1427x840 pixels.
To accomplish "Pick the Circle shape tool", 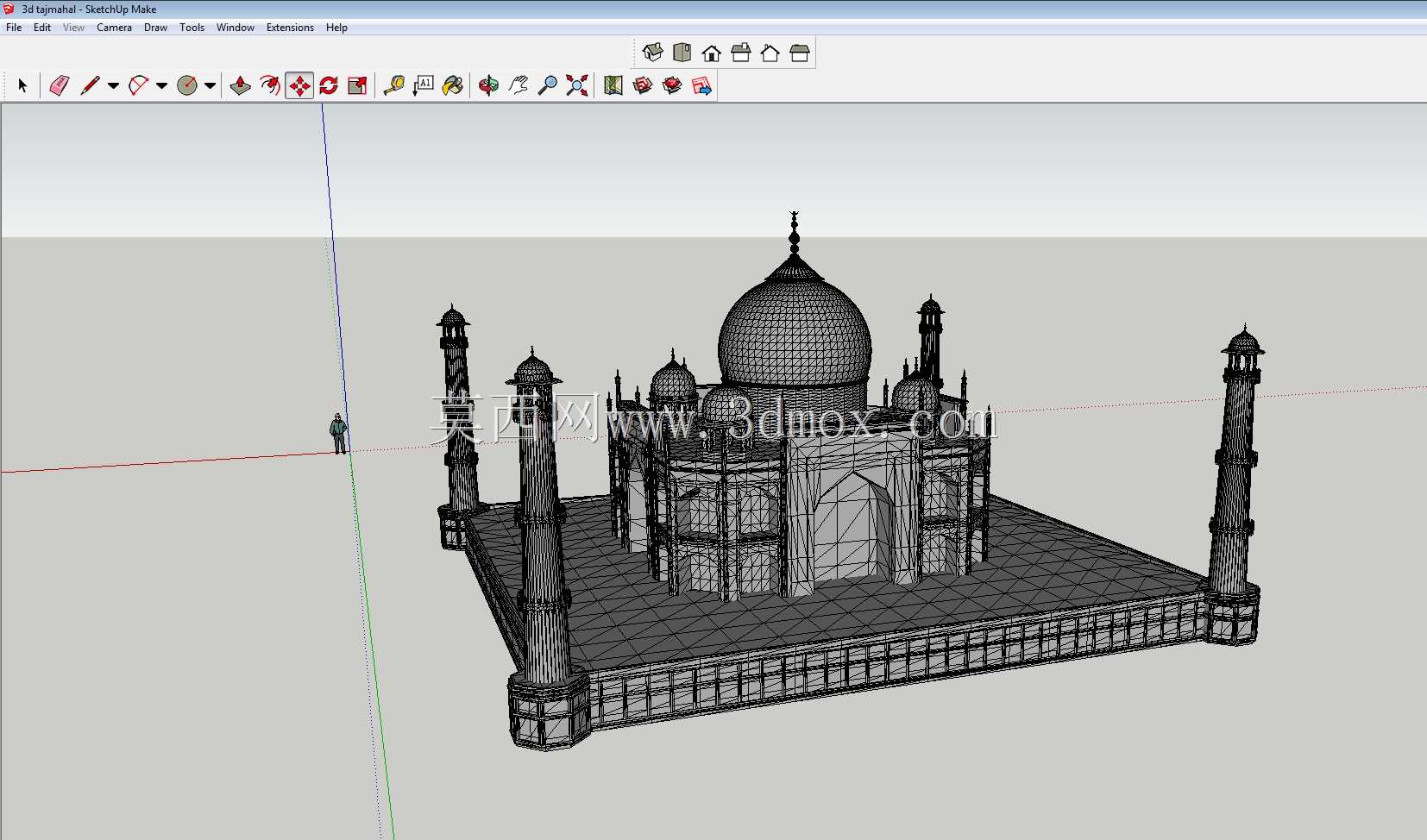I will (x=187, y=85).
